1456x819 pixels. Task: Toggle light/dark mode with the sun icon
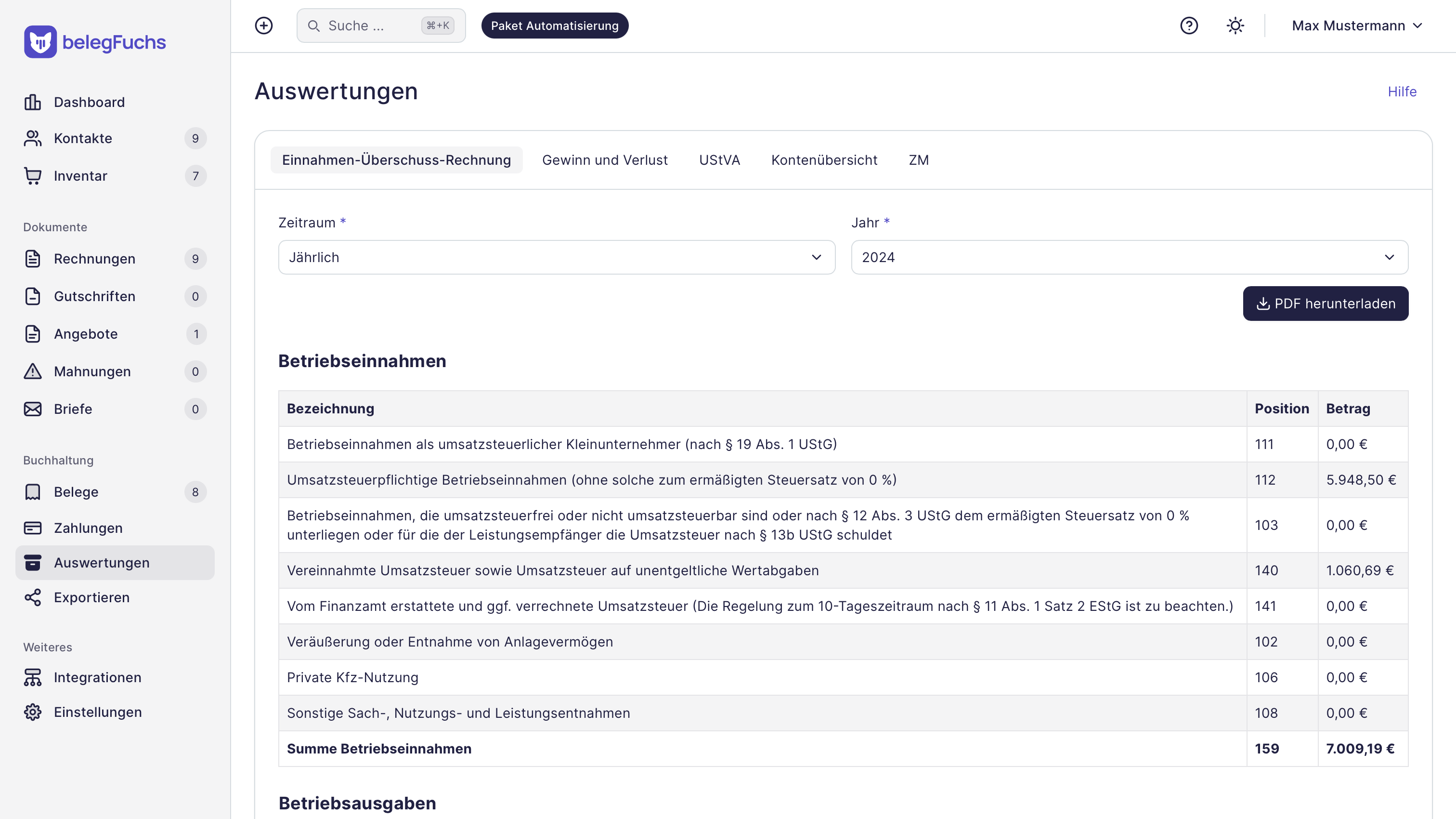[x=1235, y=26]
